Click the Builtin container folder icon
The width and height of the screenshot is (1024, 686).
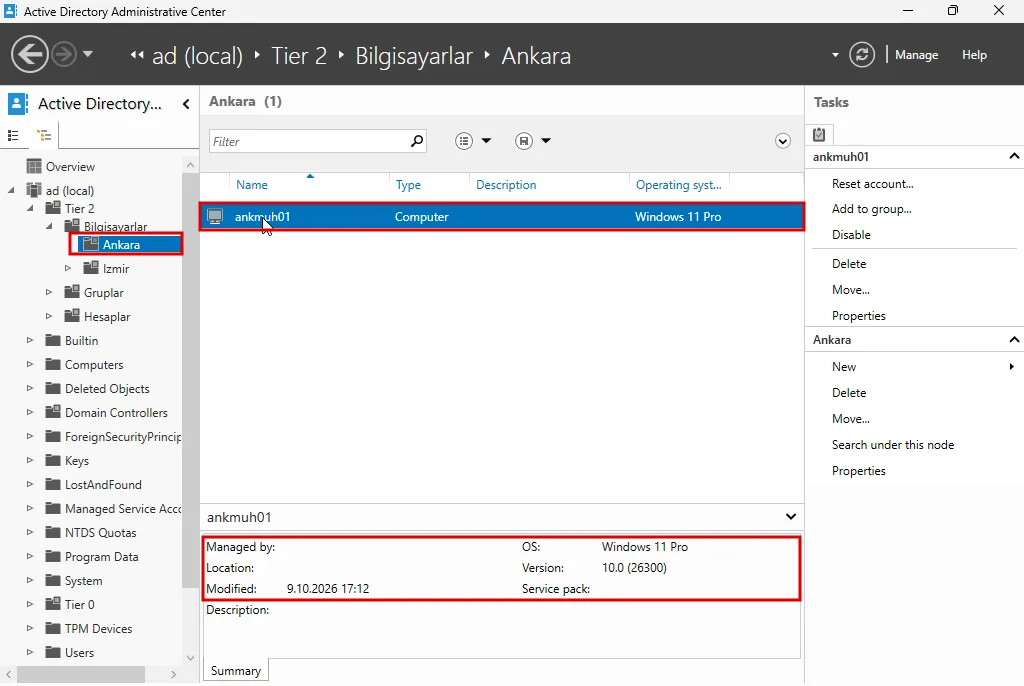tap(53, 340)
